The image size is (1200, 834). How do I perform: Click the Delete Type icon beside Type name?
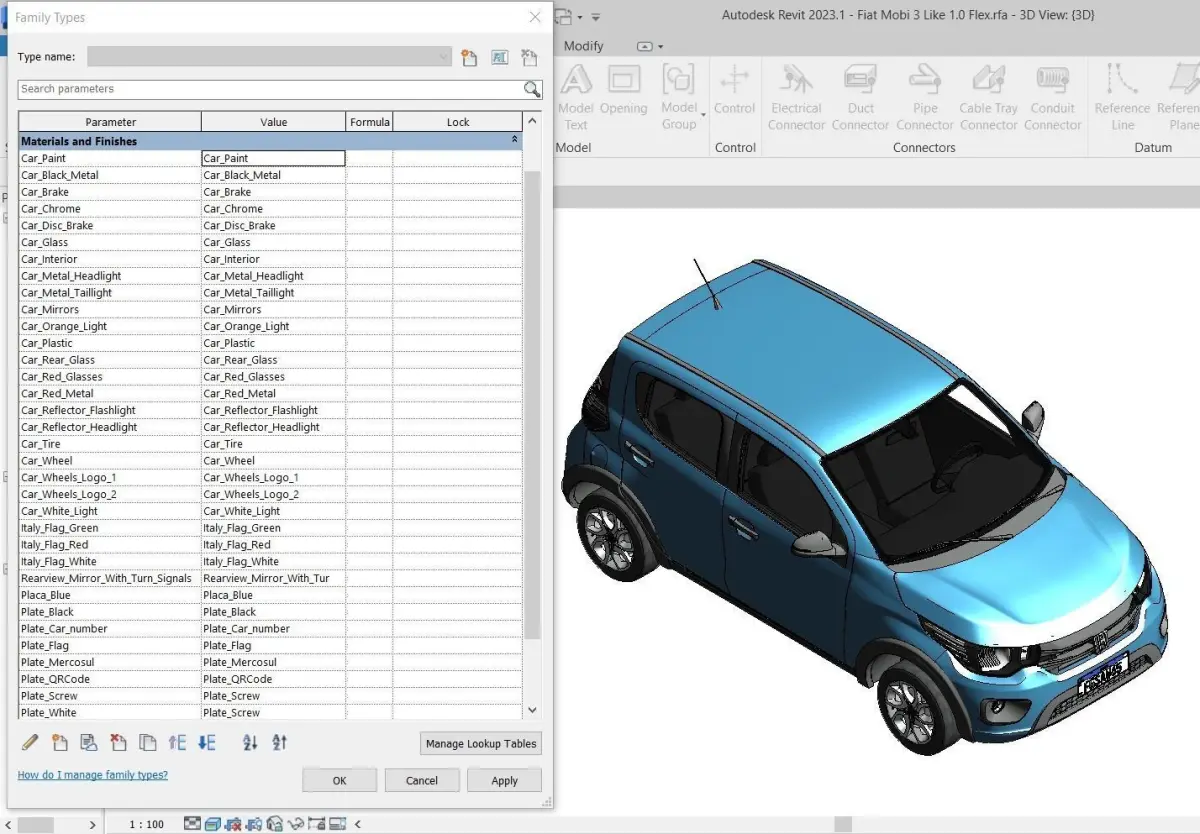pyautogui.click(x=529, y=58)
